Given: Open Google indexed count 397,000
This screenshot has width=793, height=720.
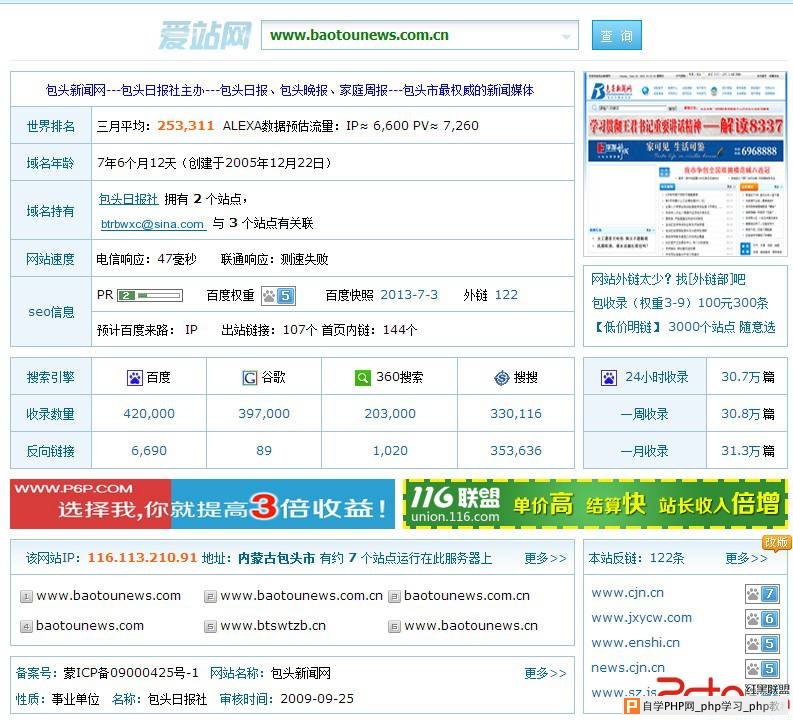Looking at the screenshot, I should coord(264,414).
